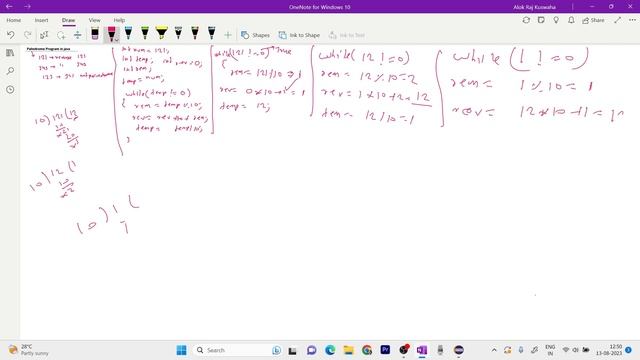640x360 pixels.
Task: Pick the second-to-last pencil in the pen row
Action: (195, 33)
